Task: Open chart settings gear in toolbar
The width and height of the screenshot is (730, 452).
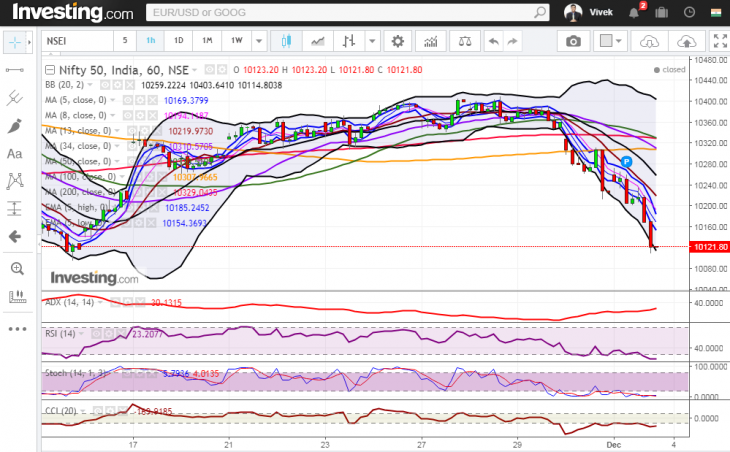Action: (x=398, y=41)
